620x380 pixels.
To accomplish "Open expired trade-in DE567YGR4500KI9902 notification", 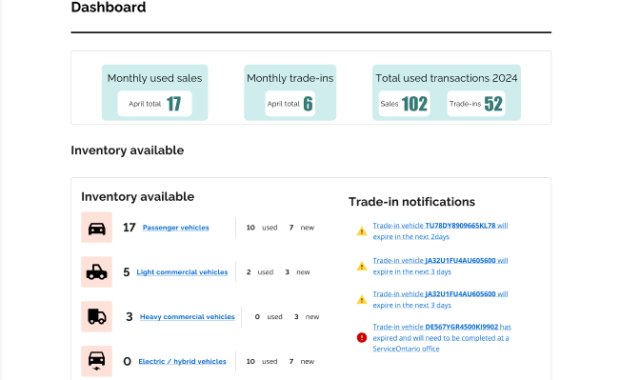I will coord(442,338).
